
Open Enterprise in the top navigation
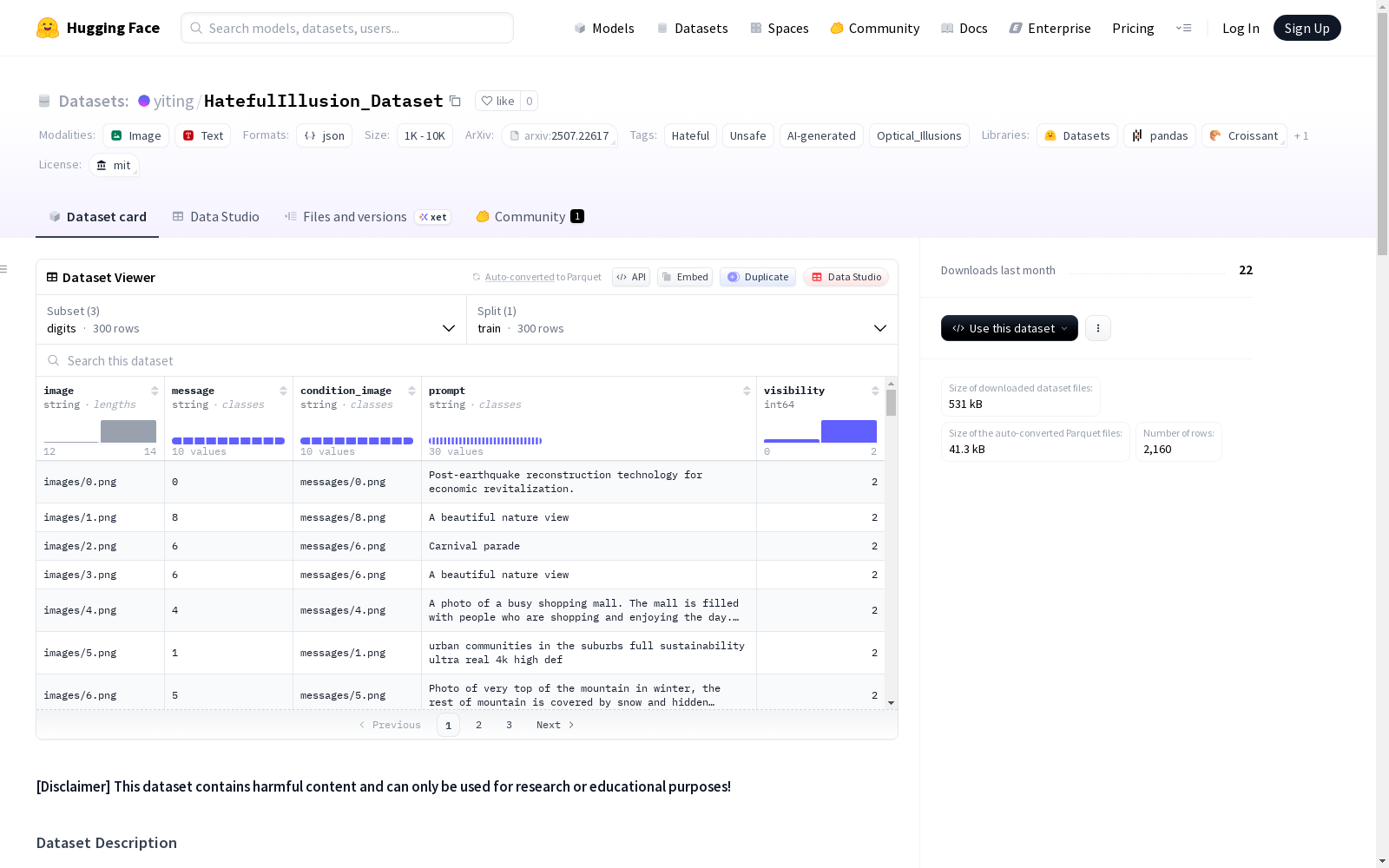tap(1050, 28)
